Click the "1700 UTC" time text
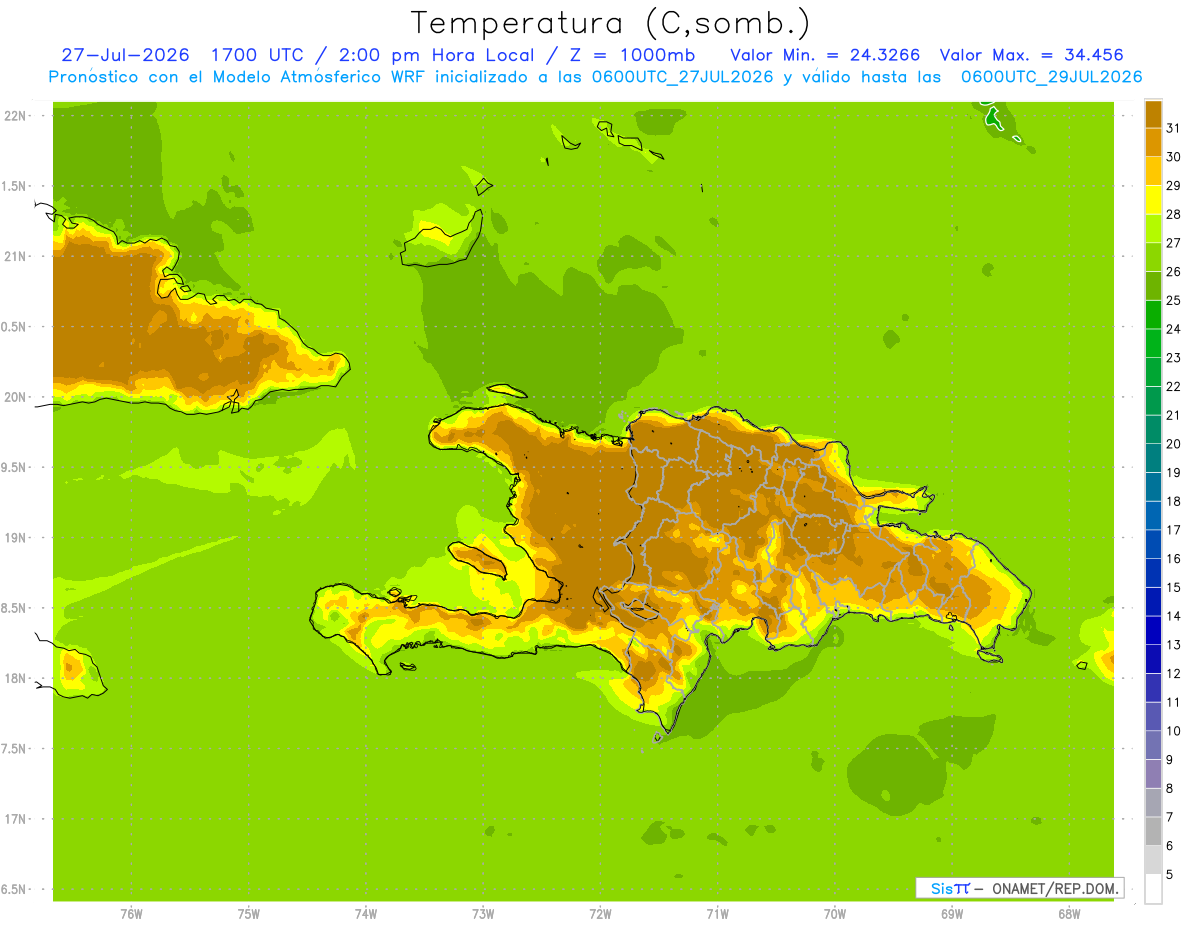The image size is (1200, 927). coord(259,55)
